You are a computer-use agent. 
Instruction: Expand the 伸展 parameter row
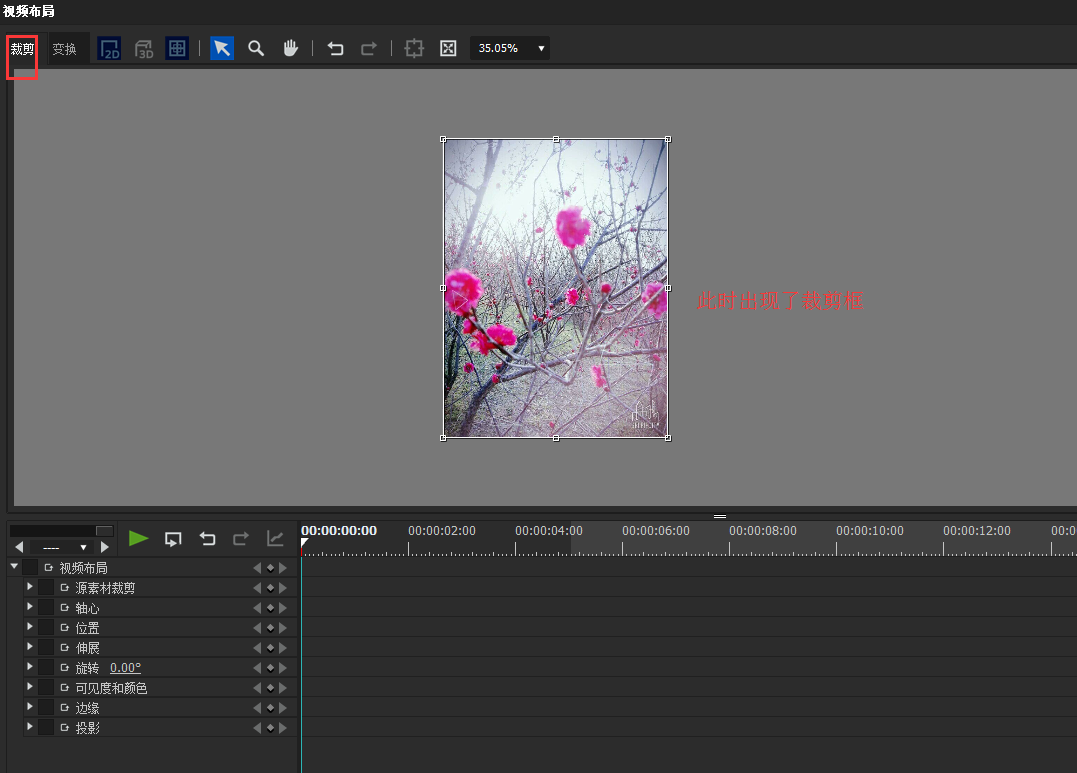30,647
